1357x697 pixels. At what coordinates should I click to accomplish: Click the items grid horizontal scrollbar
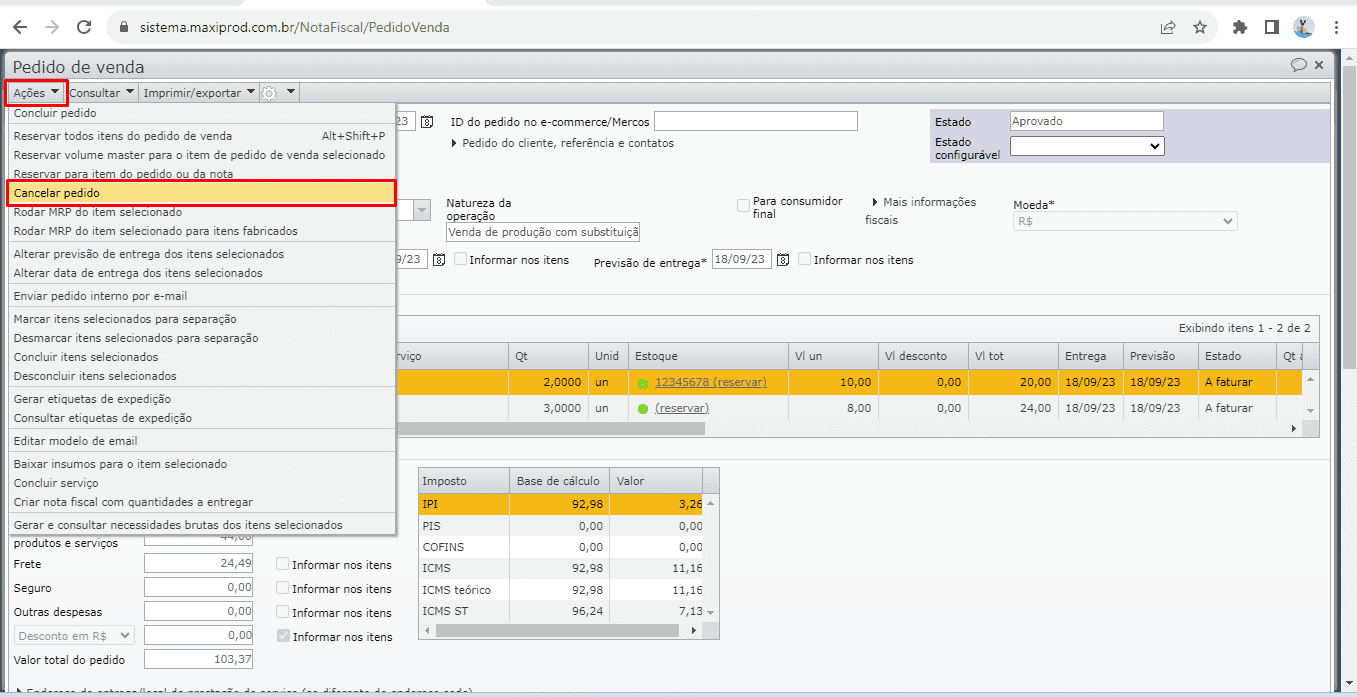point(550,428)
